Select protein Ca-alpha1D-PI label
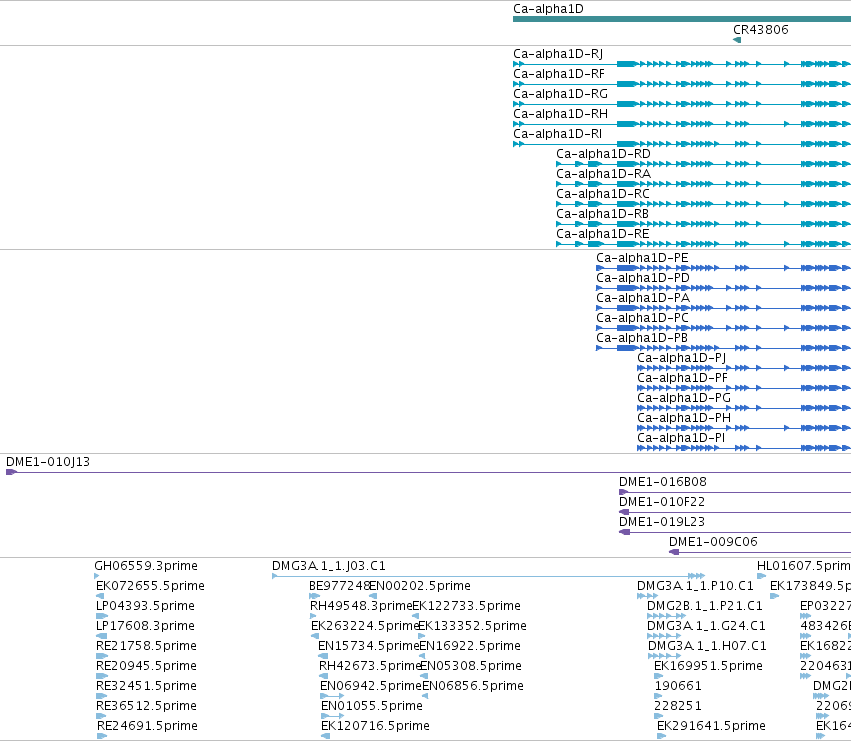This screenshot has width=851, height=741. [681, 439]
